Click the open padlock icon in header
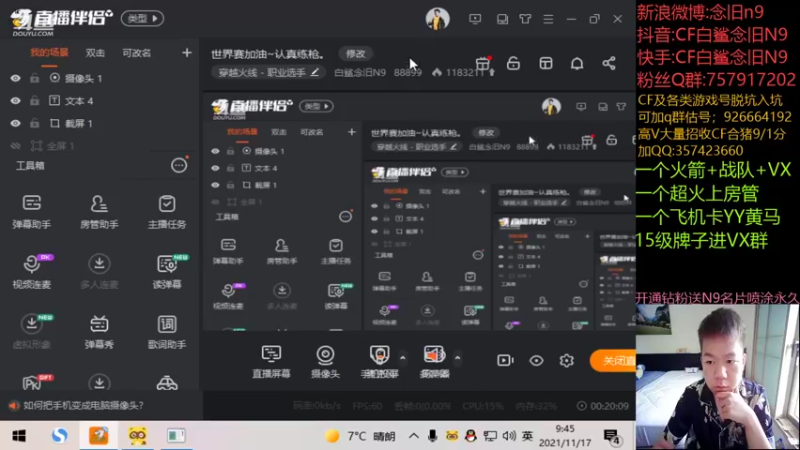The width and height of the screenshot is (800, 450). click(513, 63)
